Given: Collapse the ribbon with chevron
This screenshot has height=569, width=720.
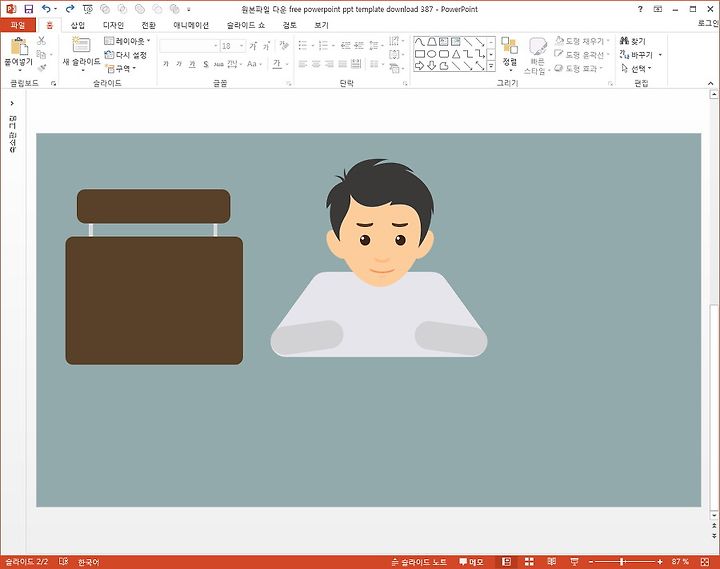Looking at the screenshot, I should pyautogui.click(x=710, y=83).
